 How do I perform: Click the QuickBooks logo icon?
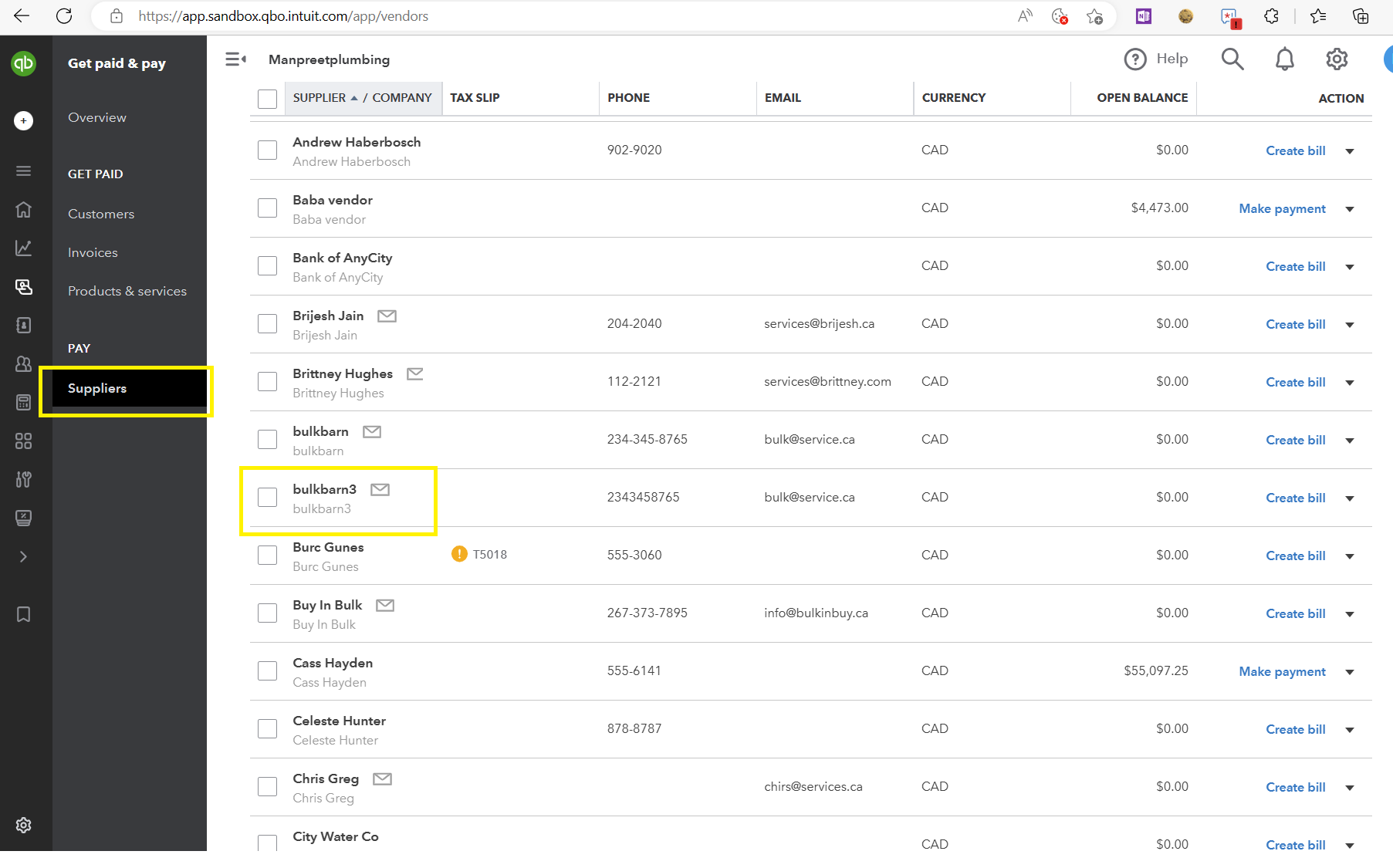point(23,63)
